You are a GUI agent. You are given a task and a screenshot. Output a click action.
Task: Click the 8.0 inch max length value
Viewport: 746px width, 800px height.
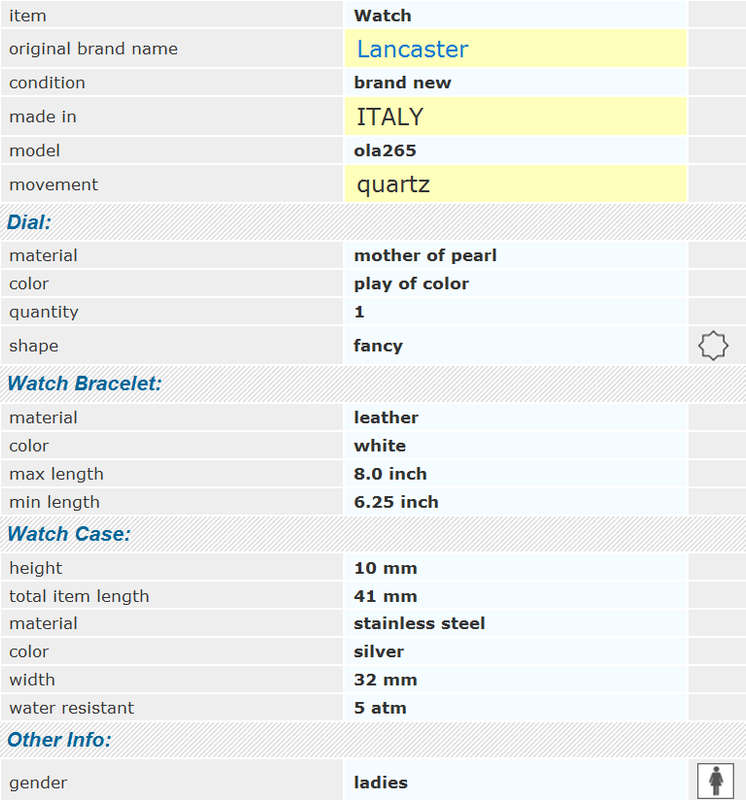pos(390,473)
